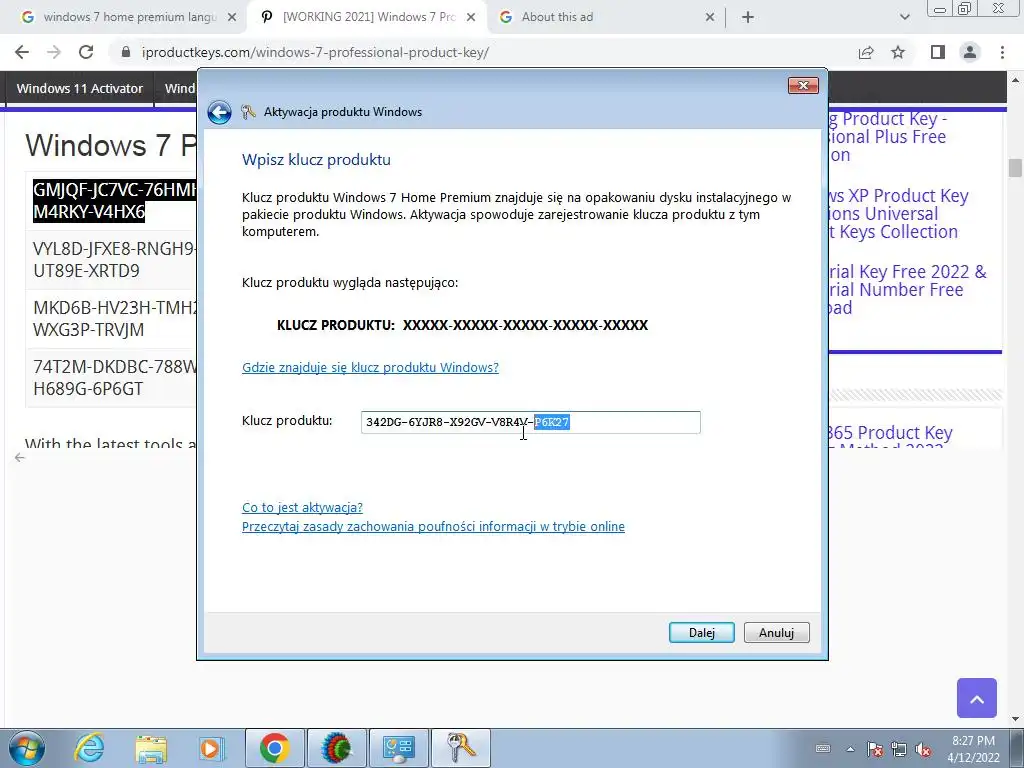Open a new Chrome tab
The width and height of the screenshot is (1024, 768).
tap(748, 18)
